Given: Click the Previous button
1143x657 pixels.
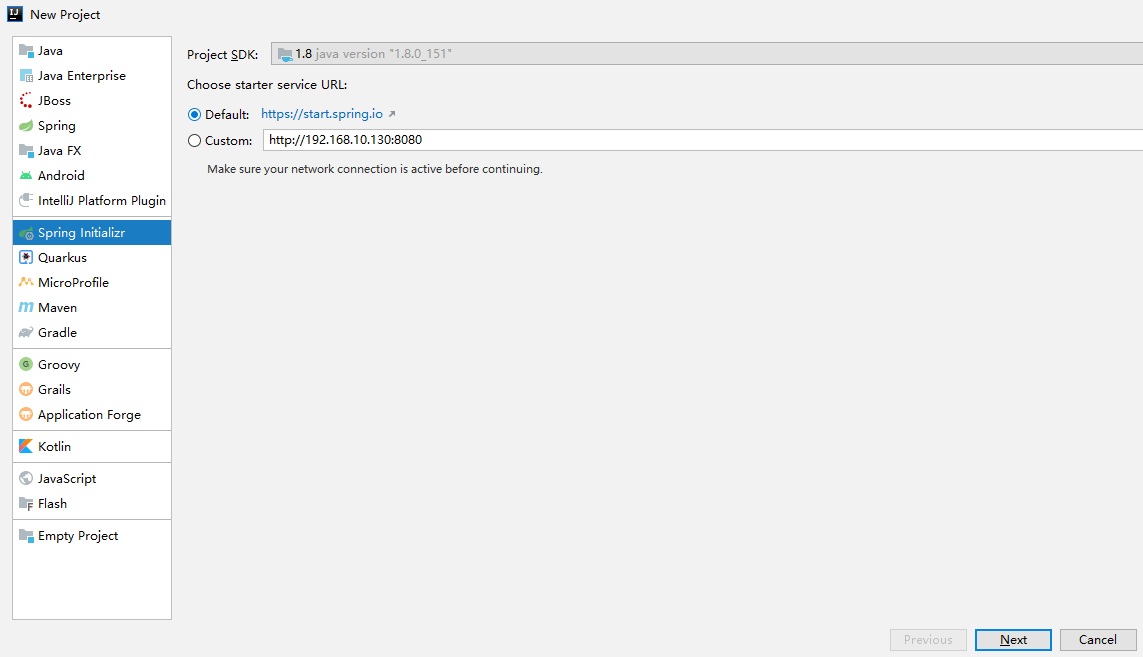Looking at the screenshot, I should click(x=928, y=639).
